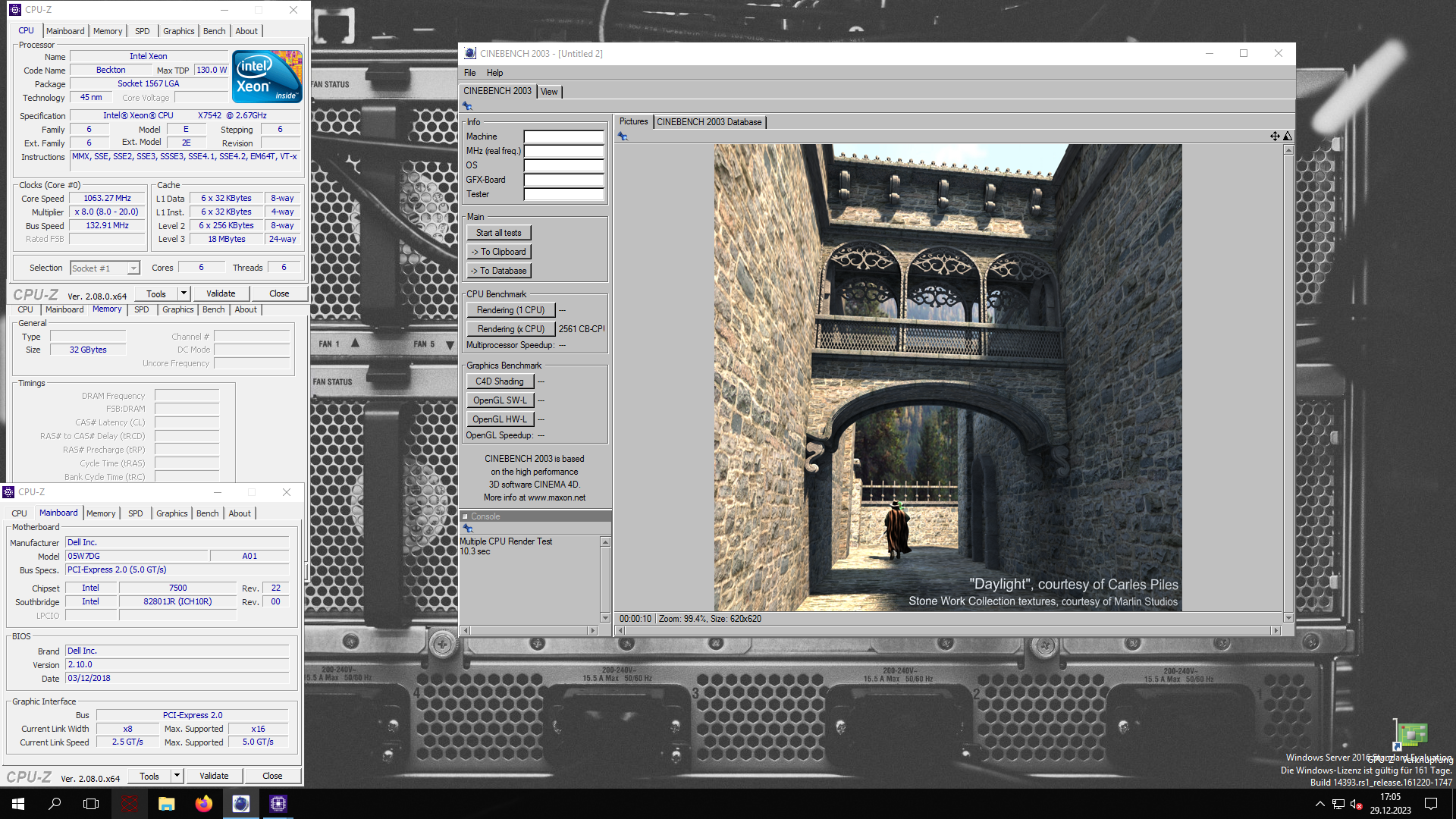Start the OpenGL HW-L benchmark
Viewport: 1456px width, 819px height.
point(500,419)
